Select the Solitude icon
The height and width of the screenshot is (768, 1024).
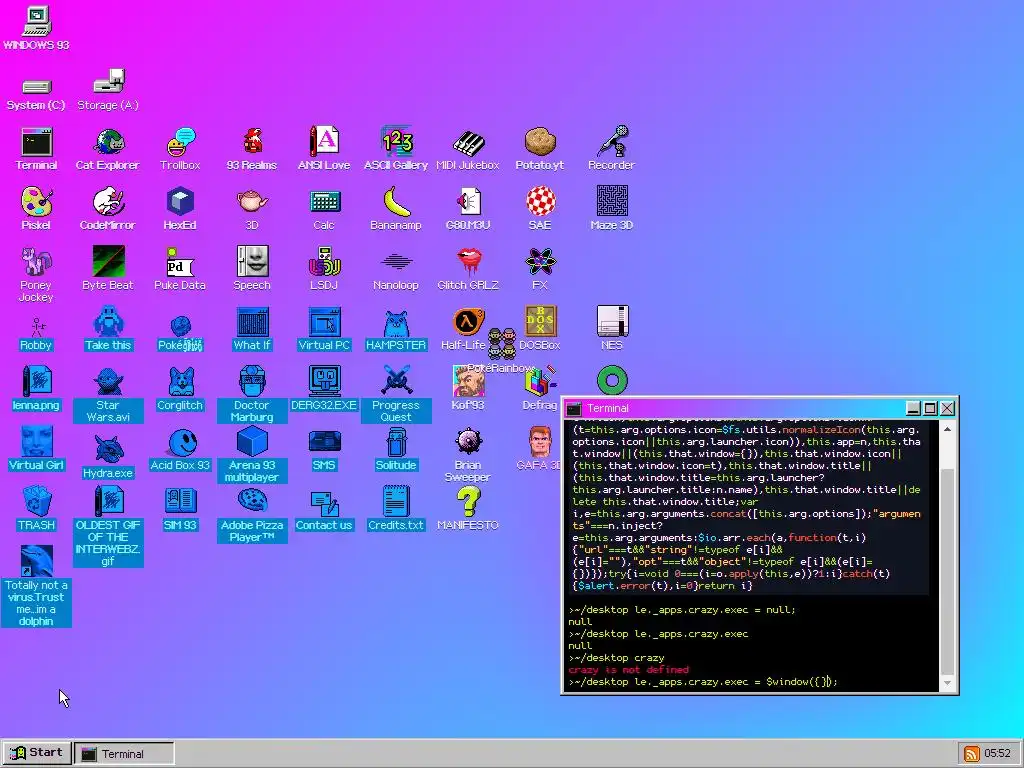point(396,449)
